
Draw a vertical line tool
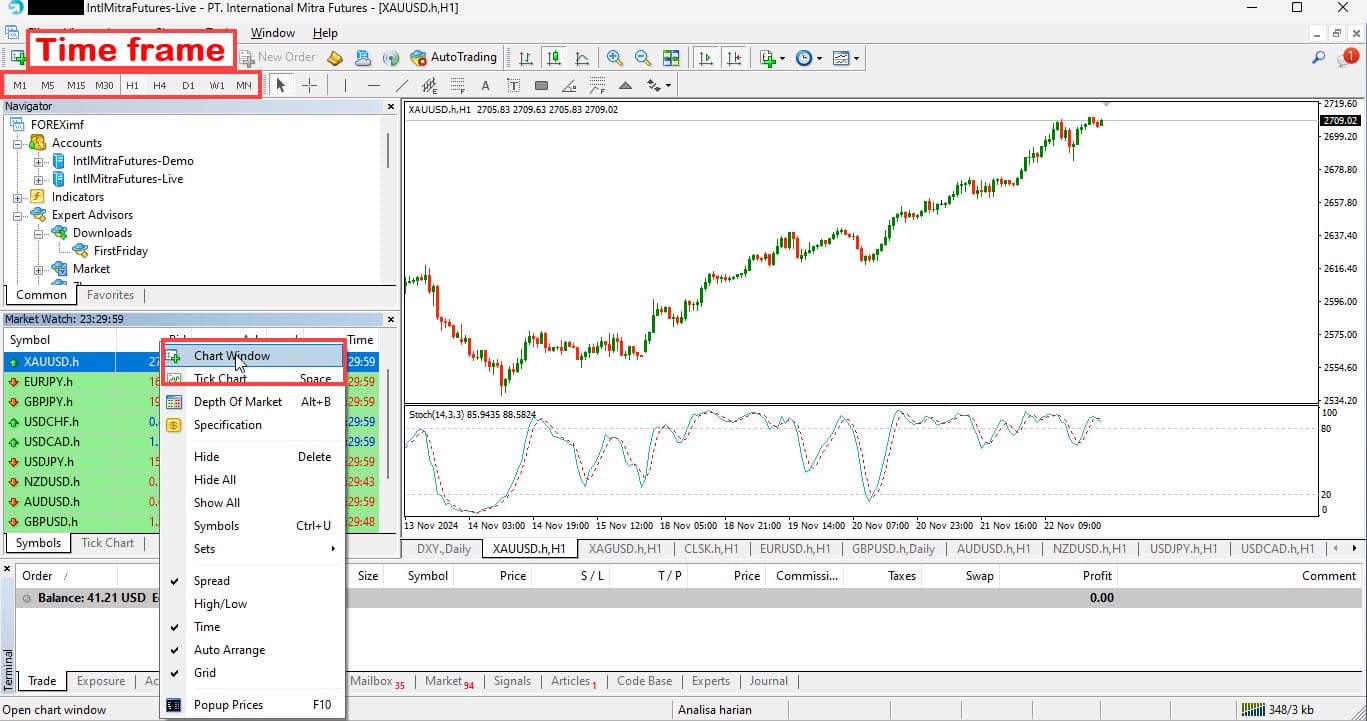pos(345,85)
